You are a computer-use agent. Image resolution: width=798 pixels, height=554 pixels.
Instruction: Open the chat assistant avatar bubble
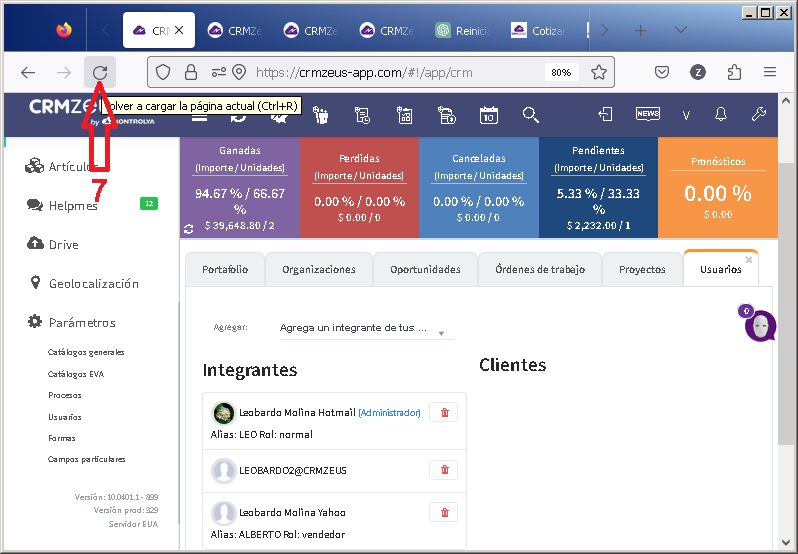pyautogui.click(x=761, y=325)
